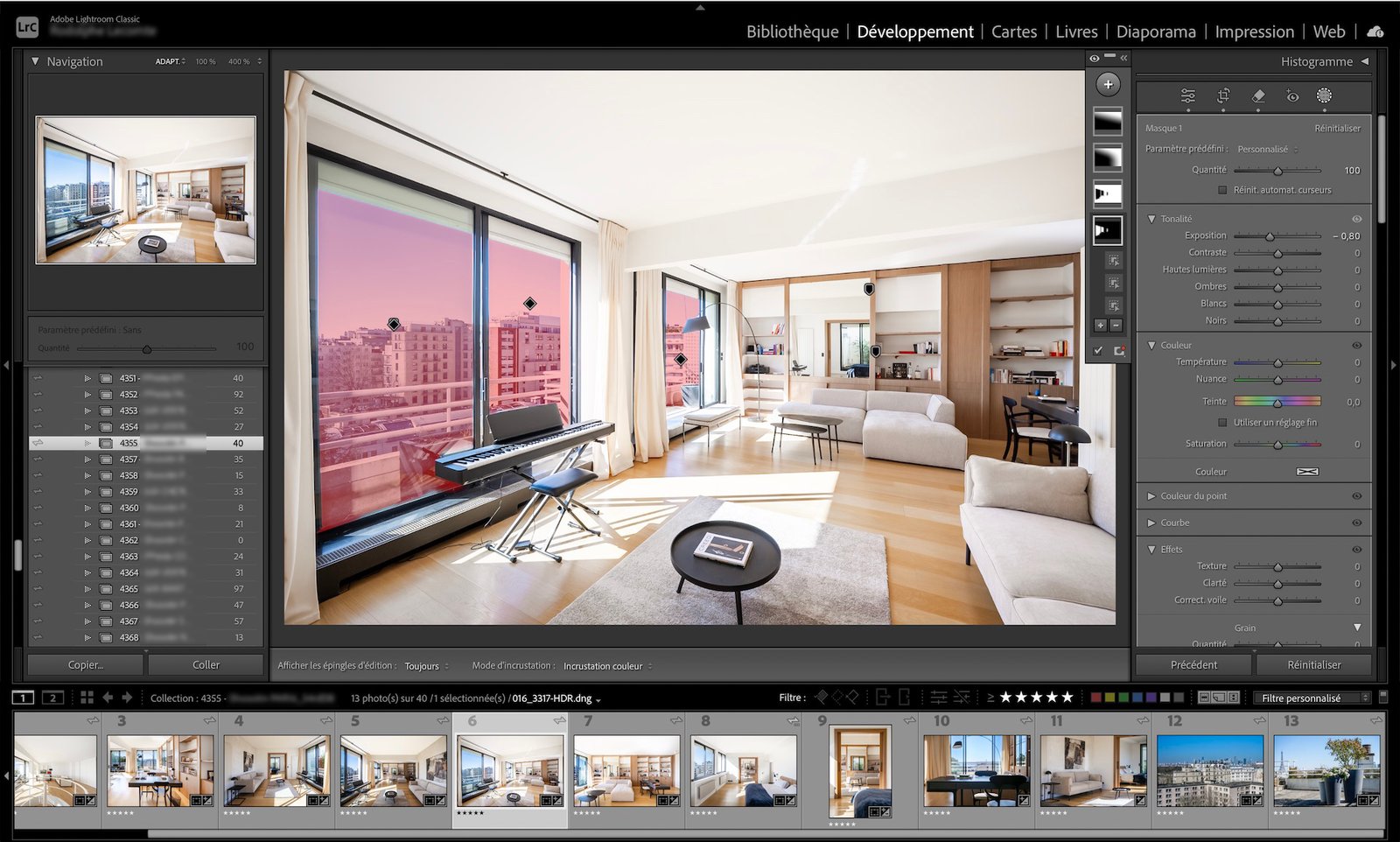Click the Copier... button
Viewport: 1400px width, 842px height.
tap(86, 665)
